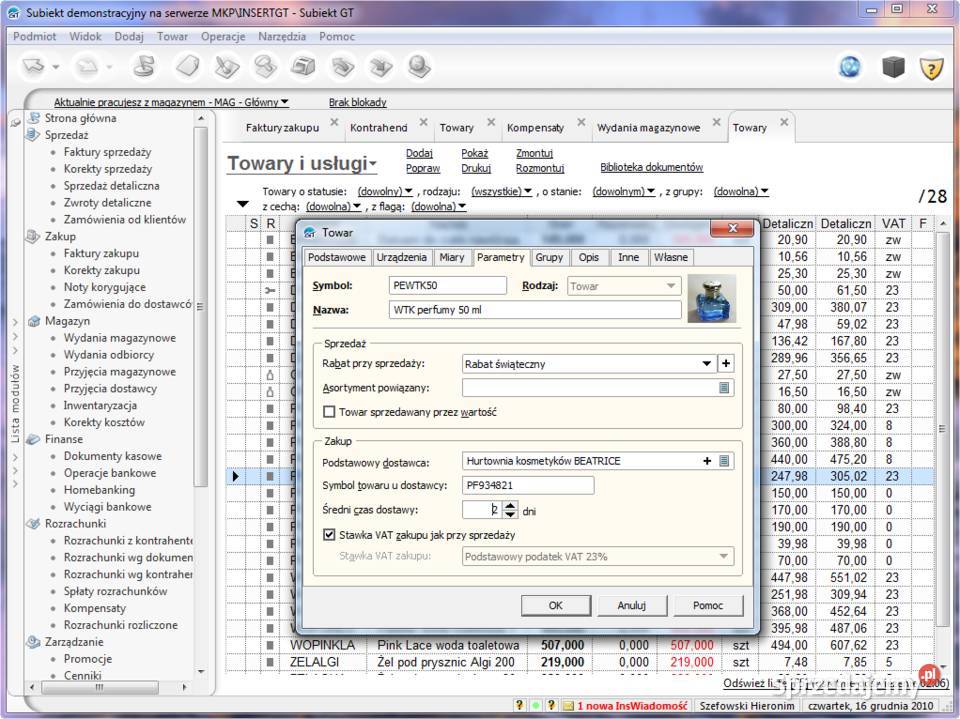Click the plus icon beside Rabat świąteczny
Viewport: 960px width, 719px height.
coord(727,364)
